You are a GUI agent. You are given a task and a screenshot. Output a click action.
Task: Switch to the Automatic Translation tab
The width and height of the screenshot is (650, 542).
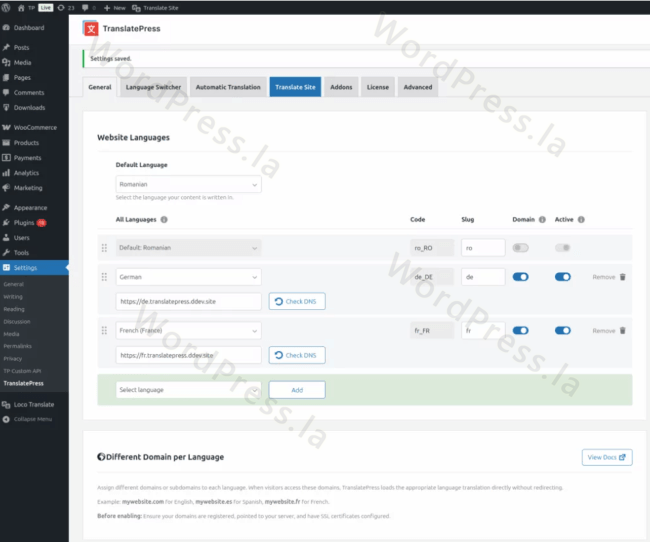[x=227, y=87]
